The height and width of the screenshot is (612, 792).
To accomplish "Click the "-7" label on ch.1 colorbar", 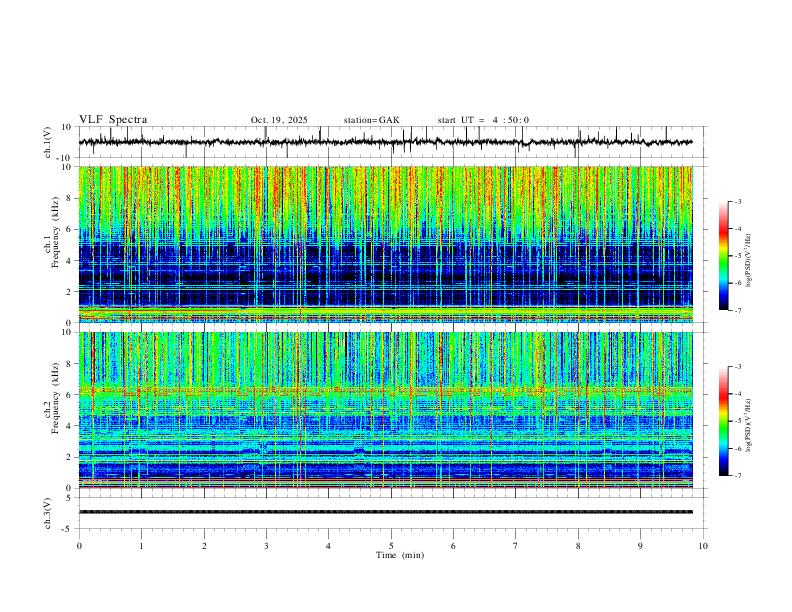I will click(x=737, y=311).
